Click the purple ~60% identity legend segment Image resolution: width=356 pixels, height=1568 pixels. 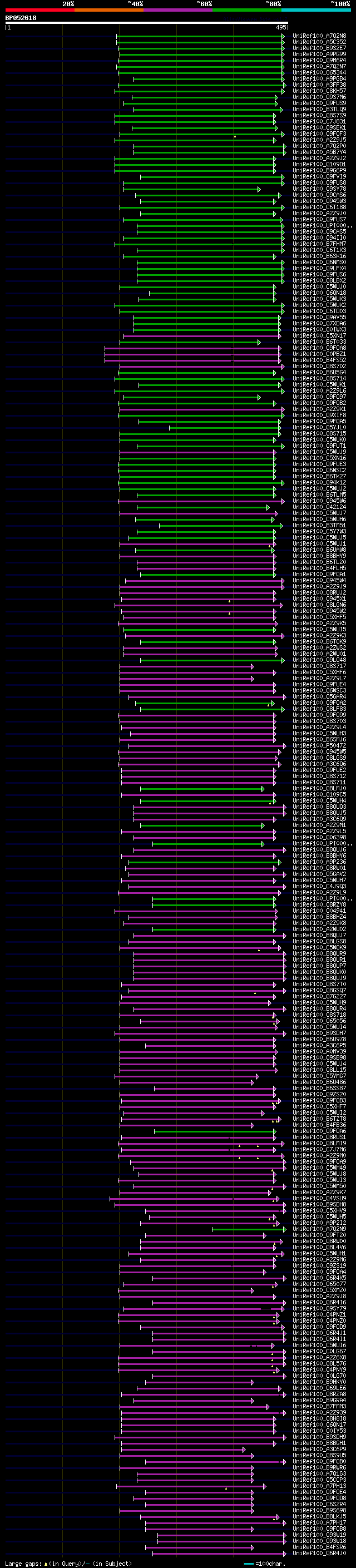[179, 10]
